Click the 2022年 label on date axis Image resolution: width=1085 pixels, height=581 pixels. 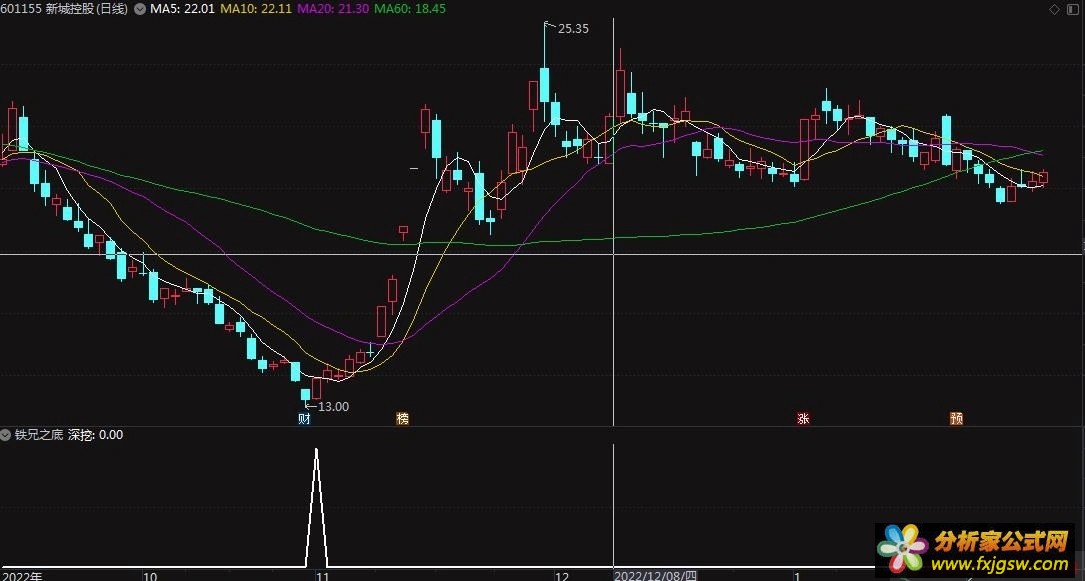click(x=22, y=575)
